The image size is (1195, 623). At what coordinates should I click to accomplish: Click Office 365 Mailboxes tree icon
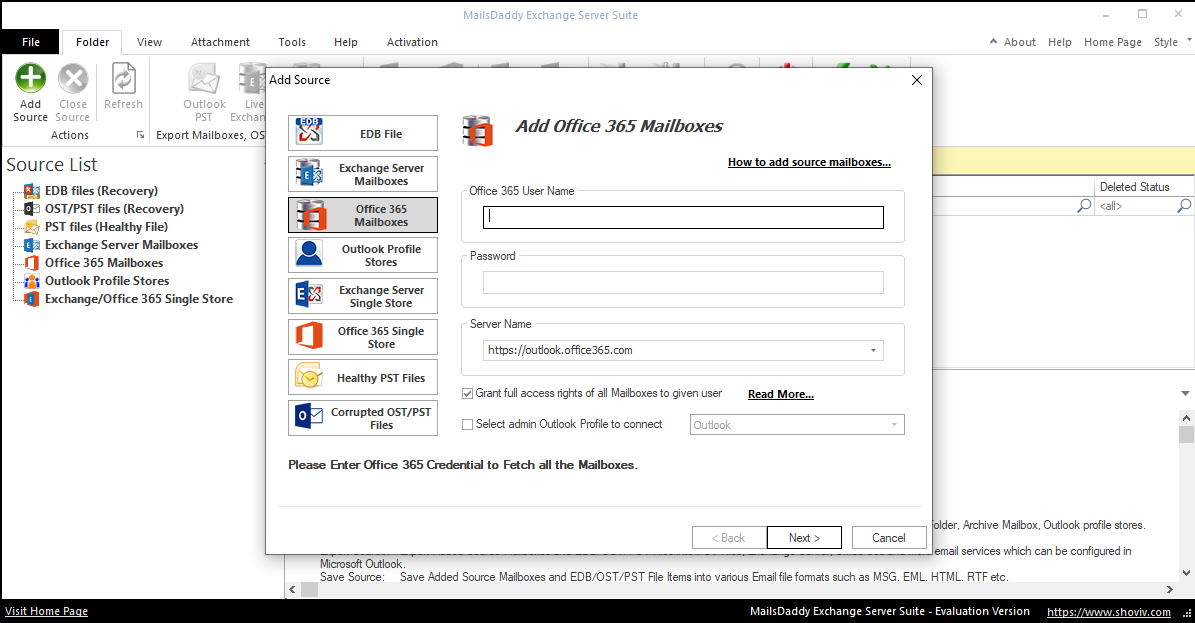(31, 262)
